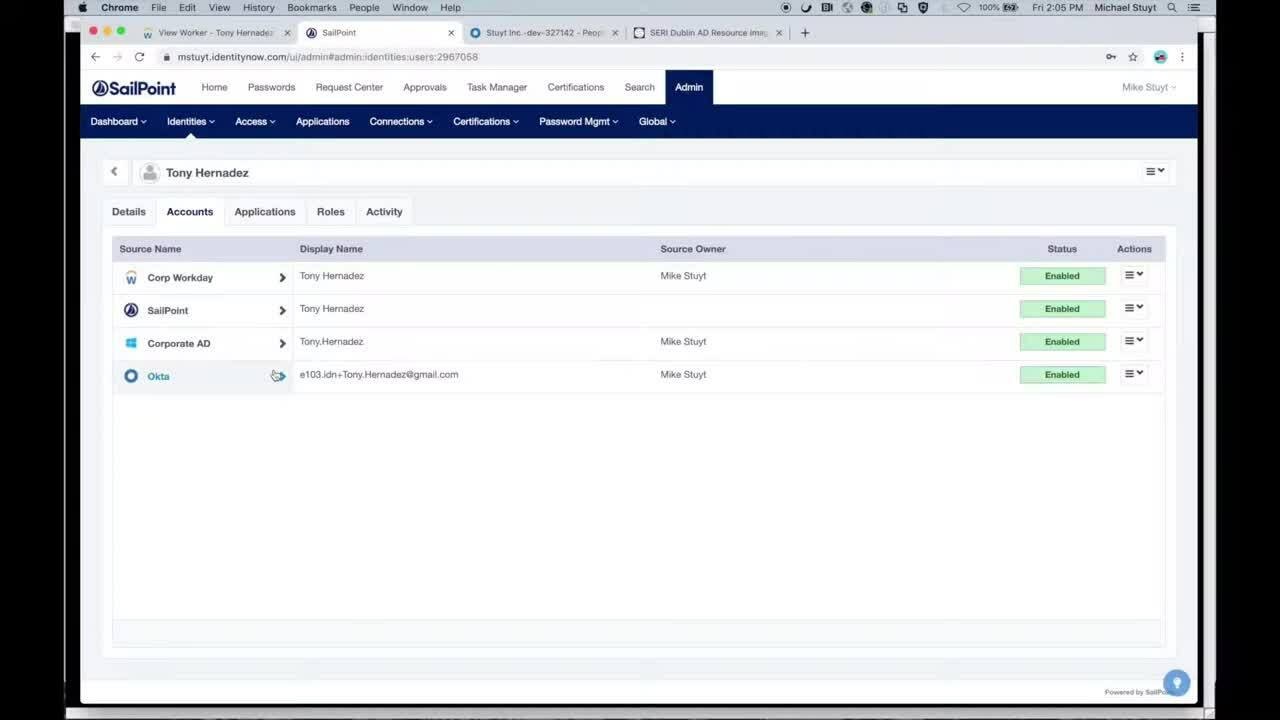The image size is (1280, 720).
Task: Open macOS Spotlight search icon
Action: point(1172,7)
